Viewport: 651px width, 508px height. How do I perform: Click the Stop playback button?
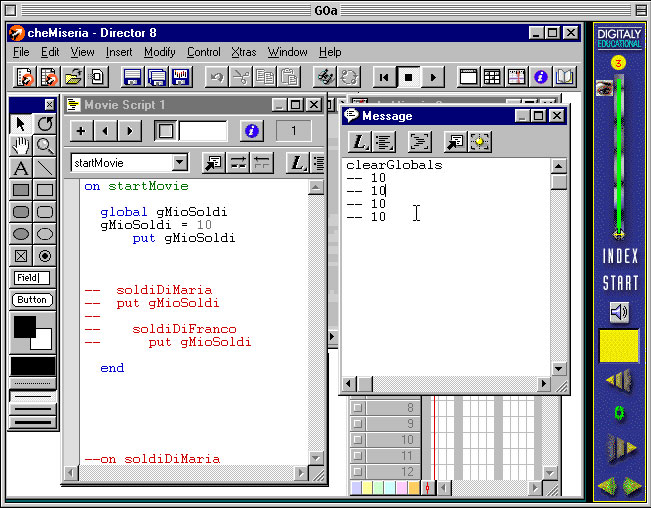(409, 77)
